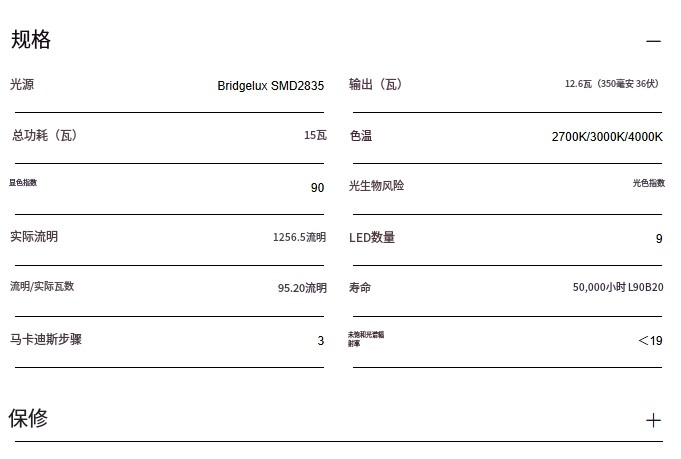
Task: Click the 保修 section heading
Action: coord(28,418)
